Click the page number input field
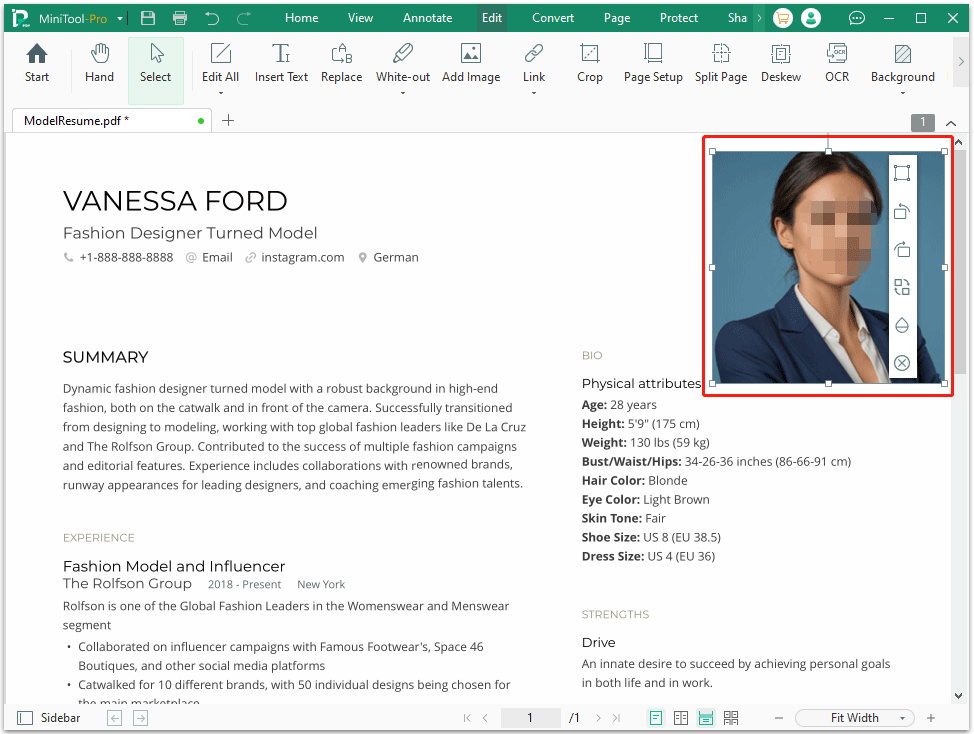The image size is (974, 734). [x=530, y=717]
